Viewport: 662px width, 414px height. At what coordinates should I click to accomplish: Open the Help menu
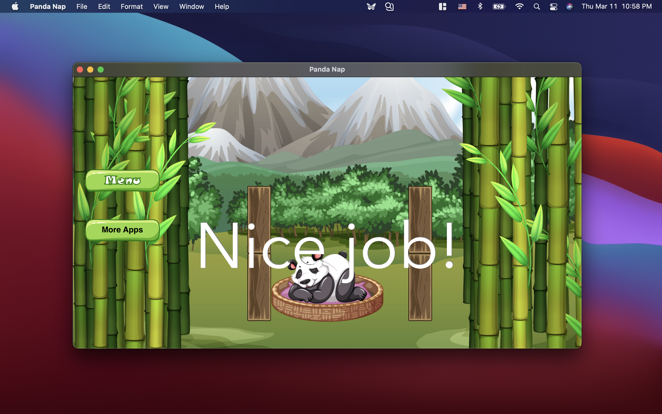pos(221,7)
